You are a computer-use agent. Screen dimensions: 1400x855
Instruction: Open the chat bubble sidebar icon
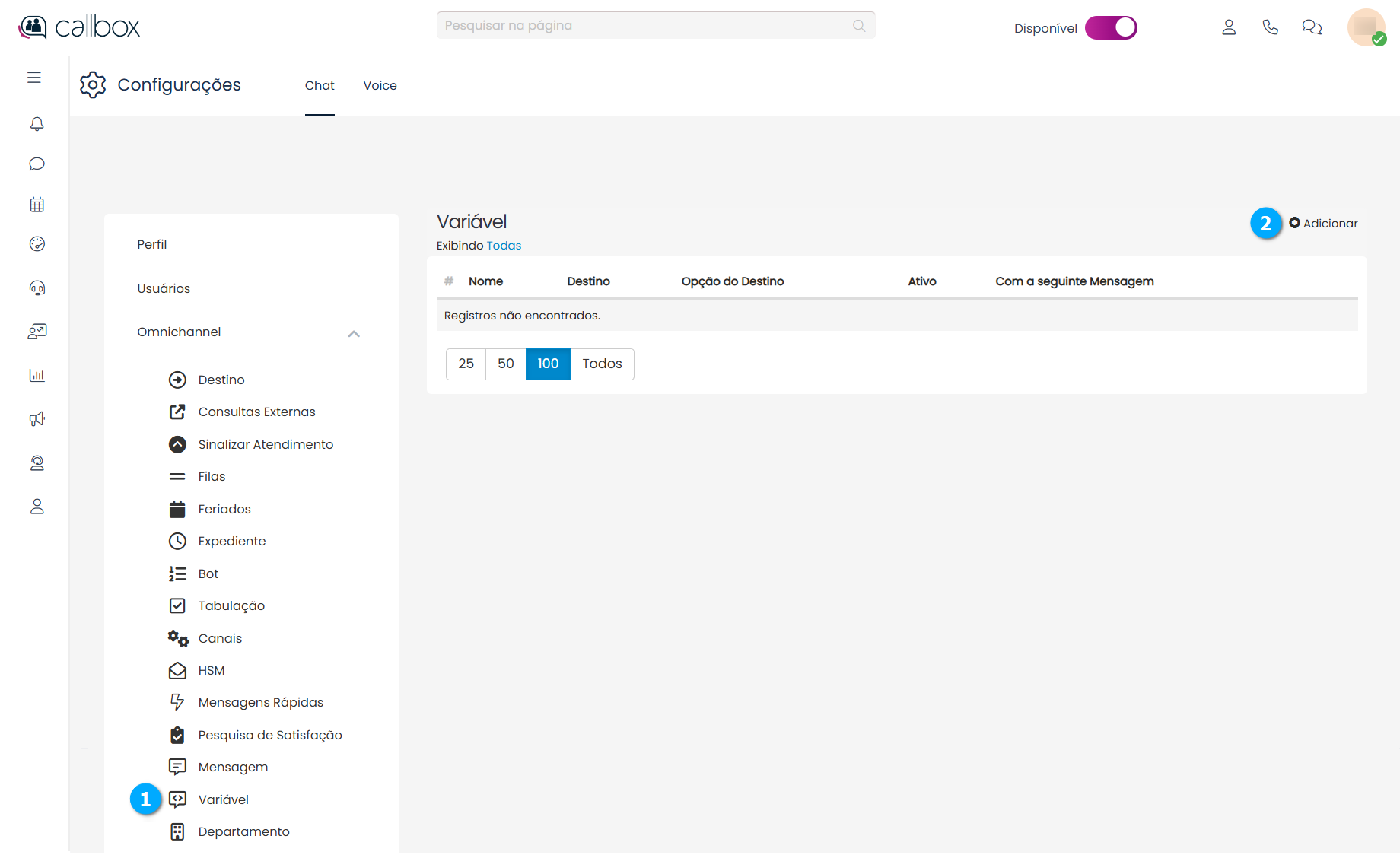(x=37, y=164)
